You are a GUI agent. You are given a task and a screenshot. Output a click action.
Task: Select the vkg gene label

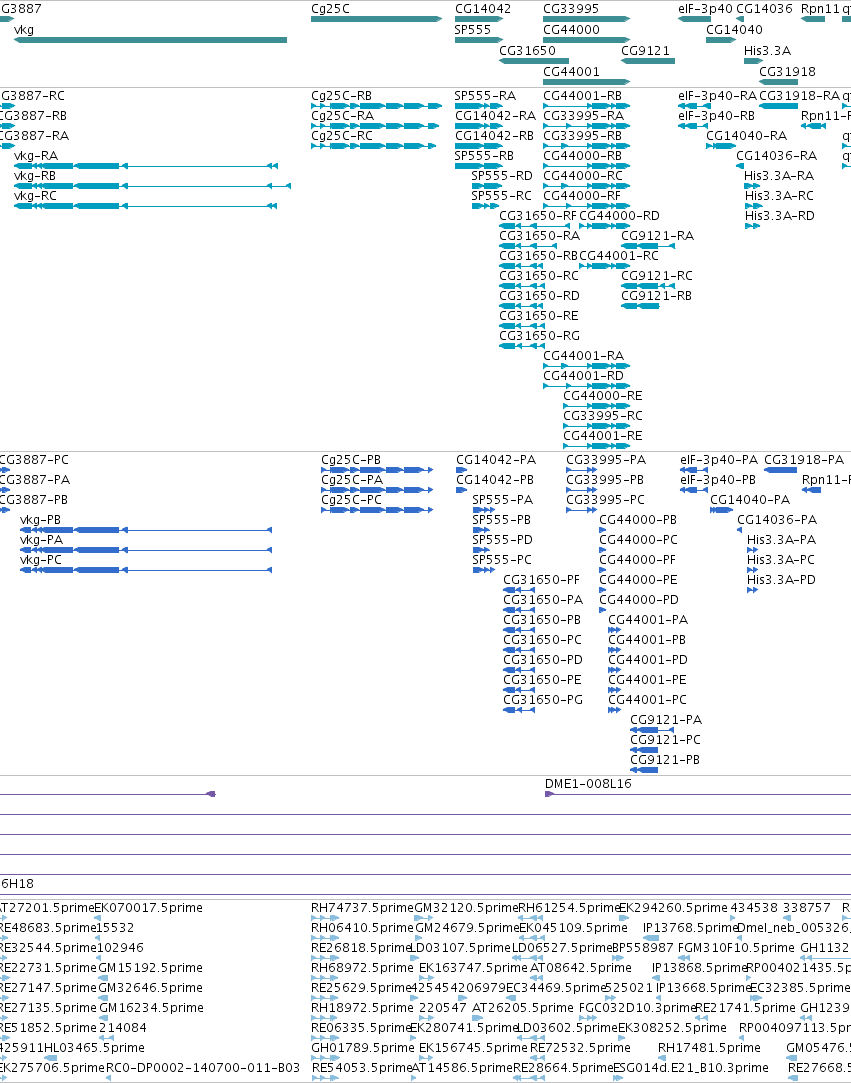(x=23, y=30)
